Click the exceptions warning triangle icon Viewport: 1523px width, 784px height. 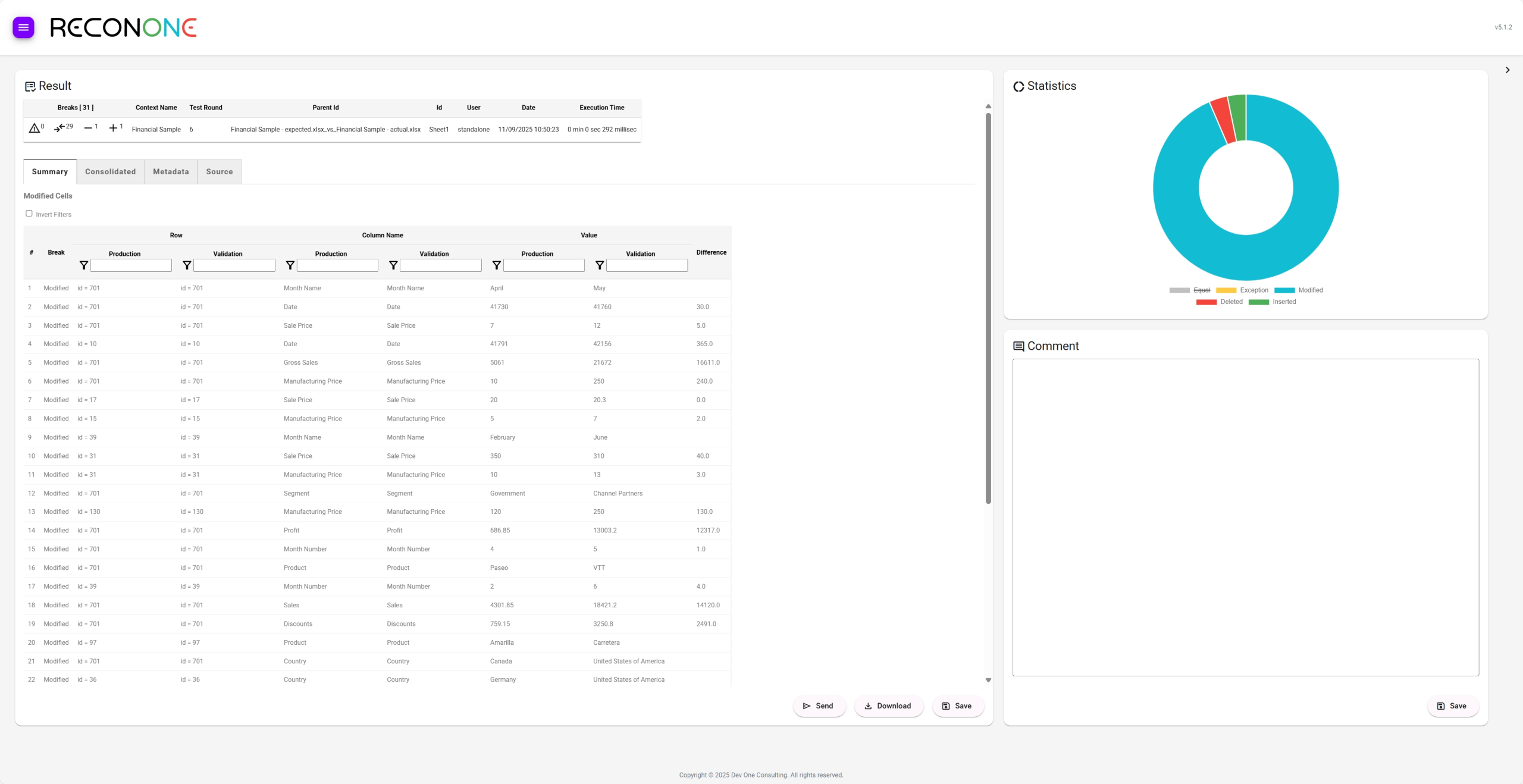[x=35, y=128]
